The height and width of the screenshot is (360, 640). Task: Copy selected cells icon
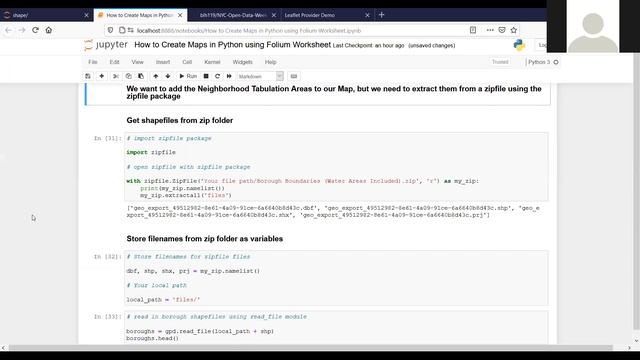(128, 76)
